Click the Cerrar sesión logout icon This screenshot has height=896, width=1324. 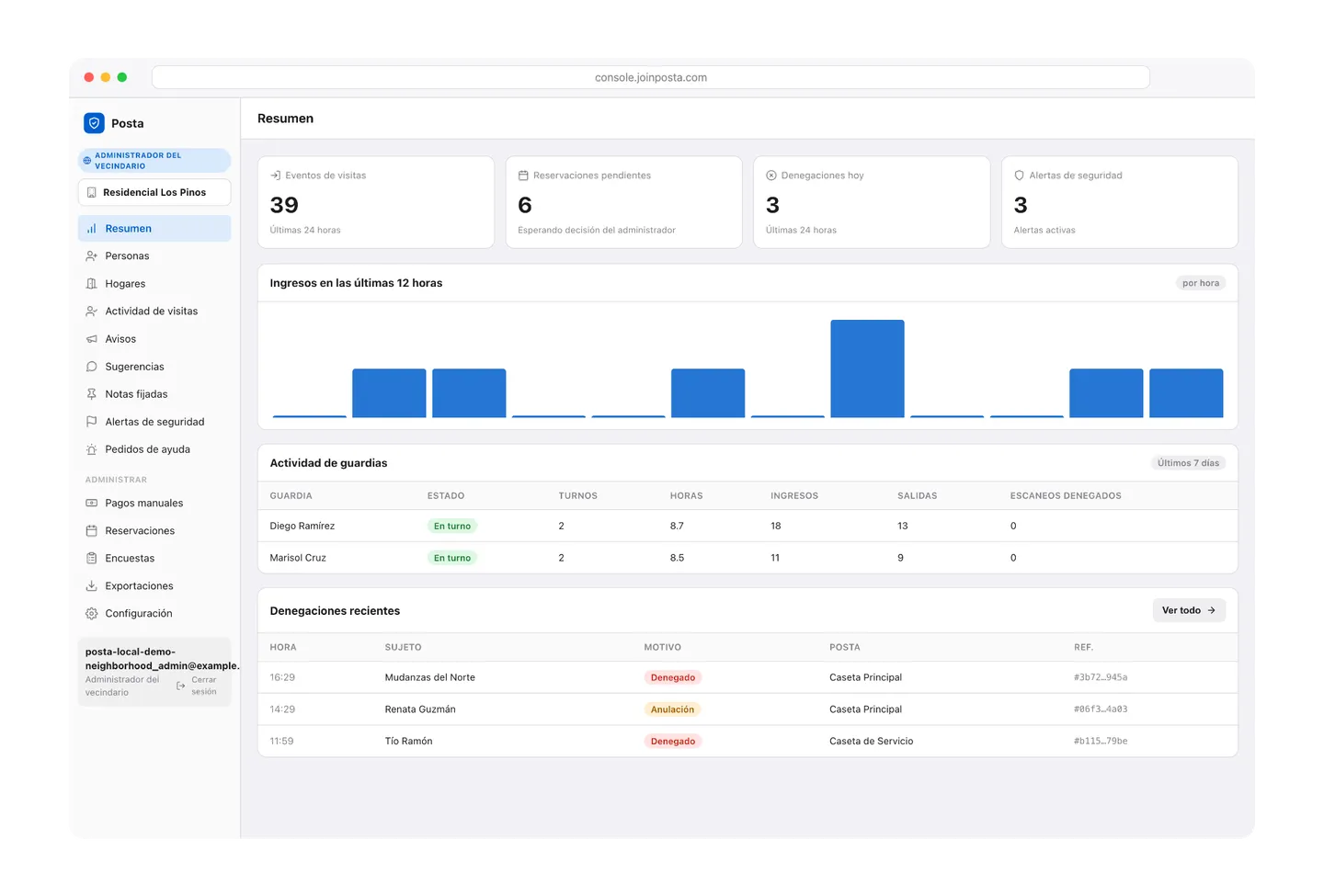(181, 686)
